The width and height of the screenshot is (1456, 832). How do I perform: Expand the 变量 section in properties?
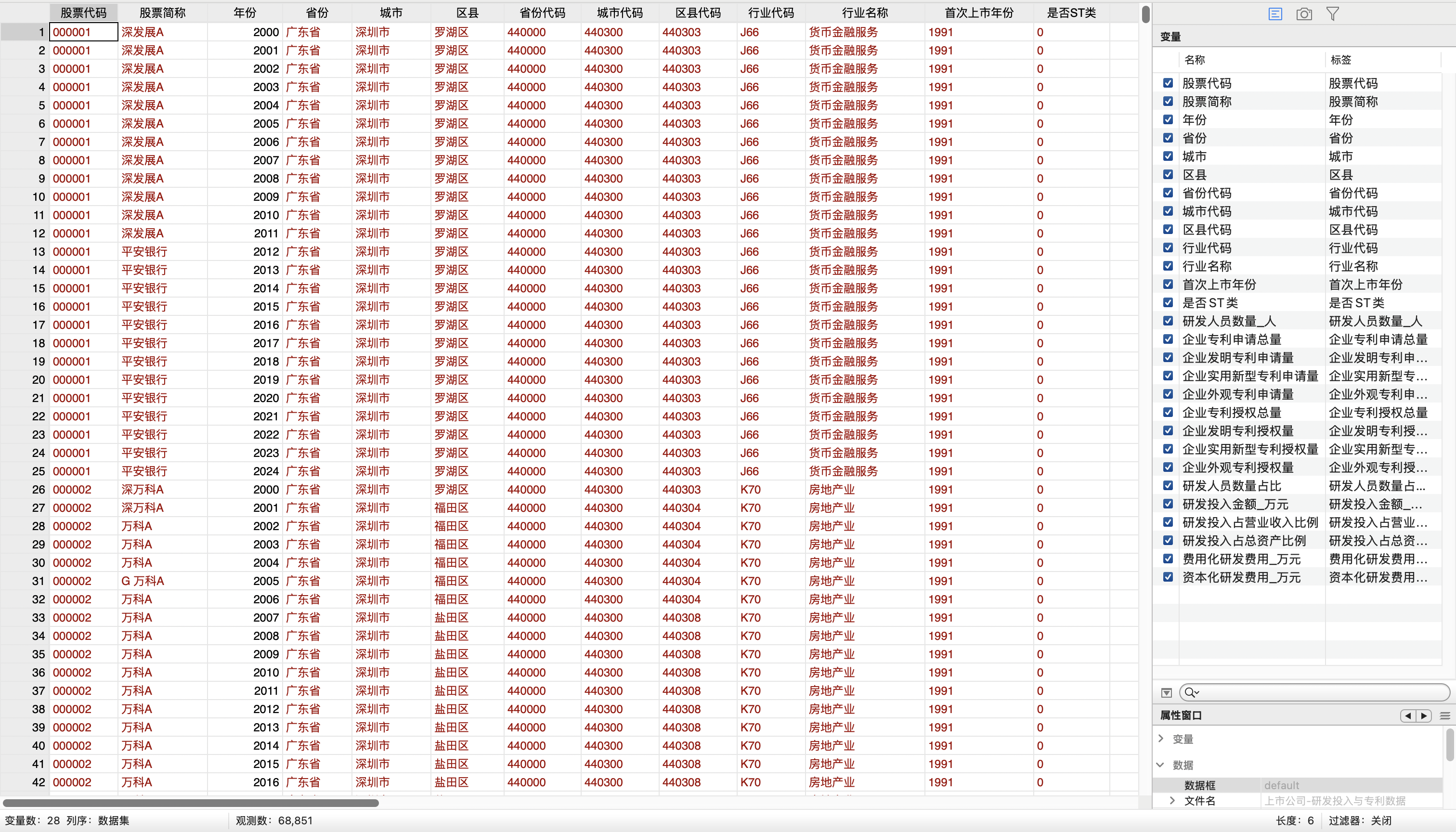(x=1161, y=738)
